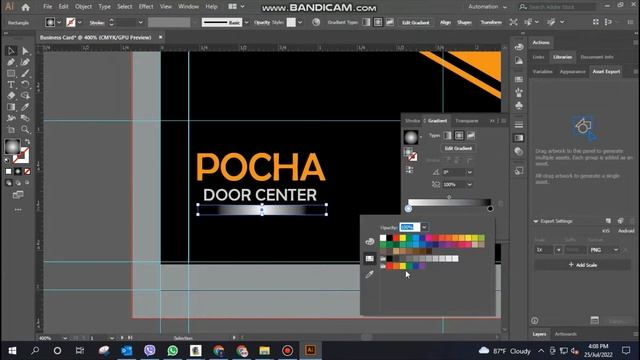The height and width of the screenshot is (360, 640).
Task: Set None fill mode under the toolbox swatches
Action: point(27,171)
